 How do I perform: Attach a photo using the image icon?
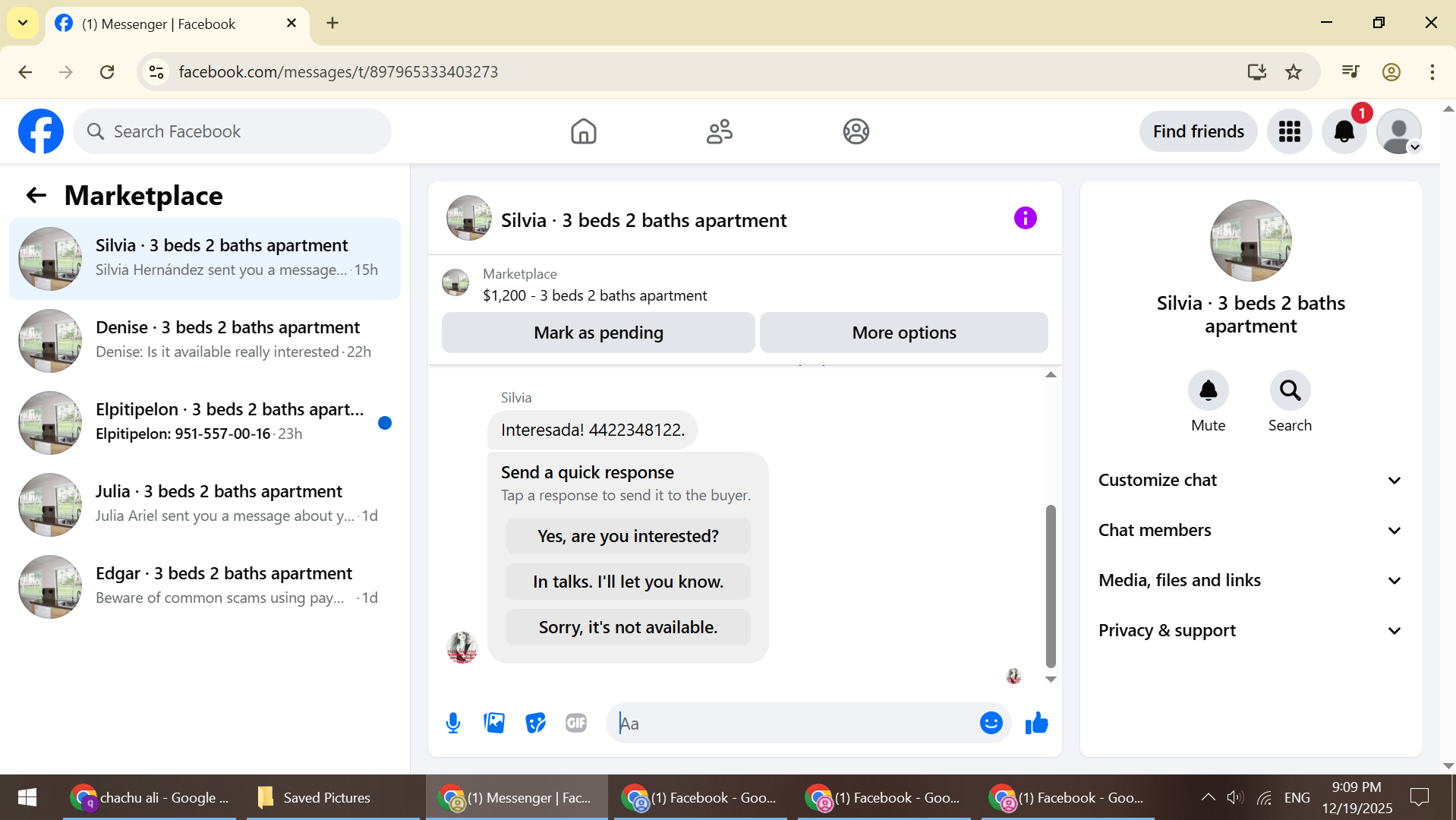pyautogui.click(x=494, y=723)
